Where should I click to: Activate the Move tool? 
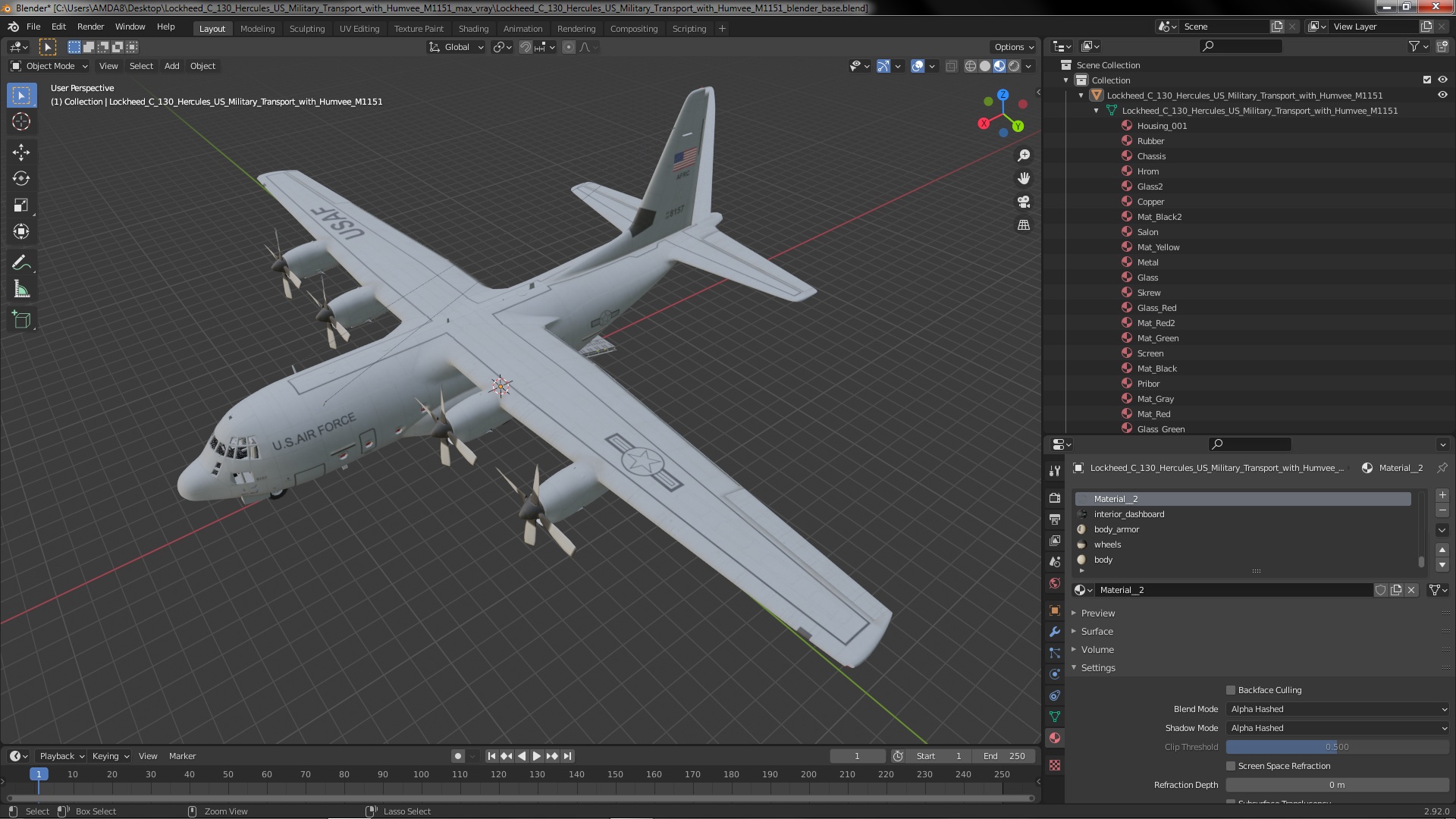(x=21, y=152)
